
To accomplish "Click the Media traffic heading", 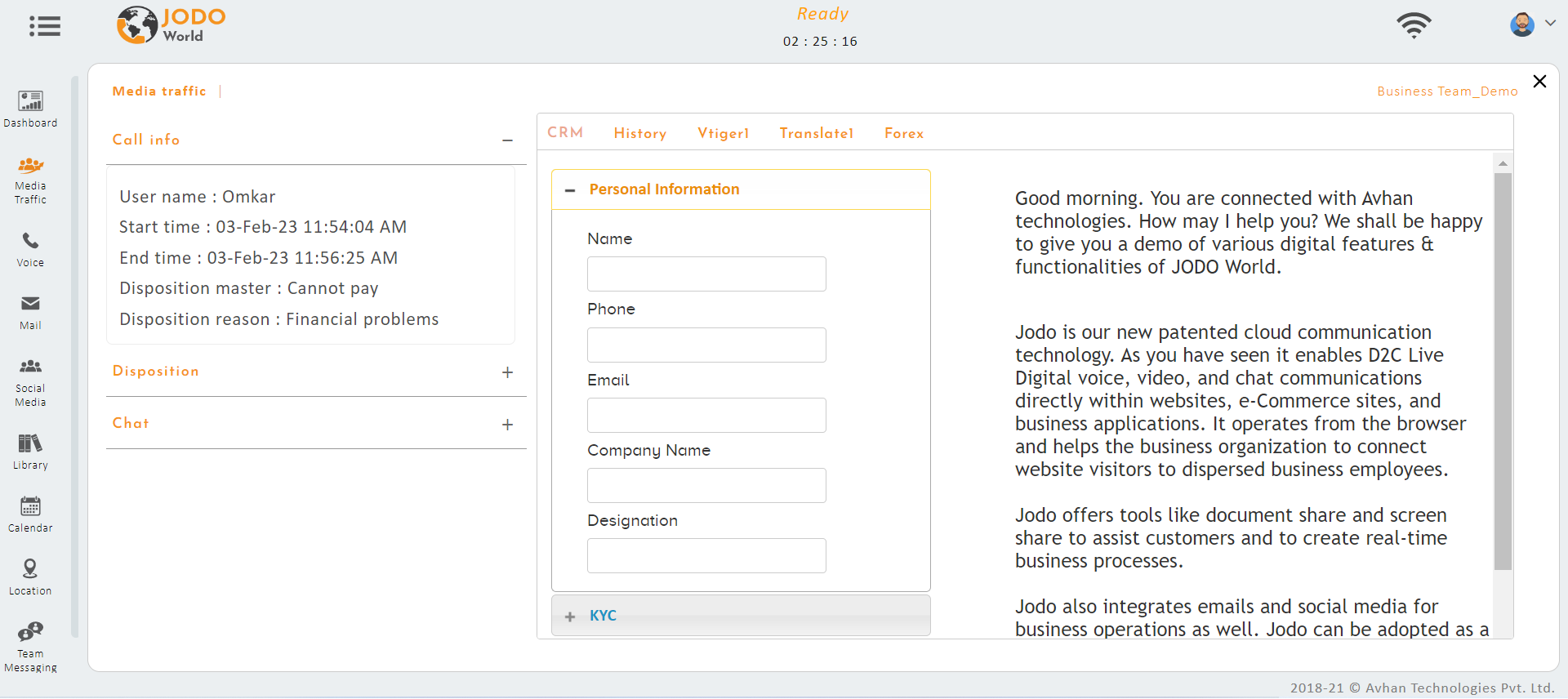I will [159, 91].
